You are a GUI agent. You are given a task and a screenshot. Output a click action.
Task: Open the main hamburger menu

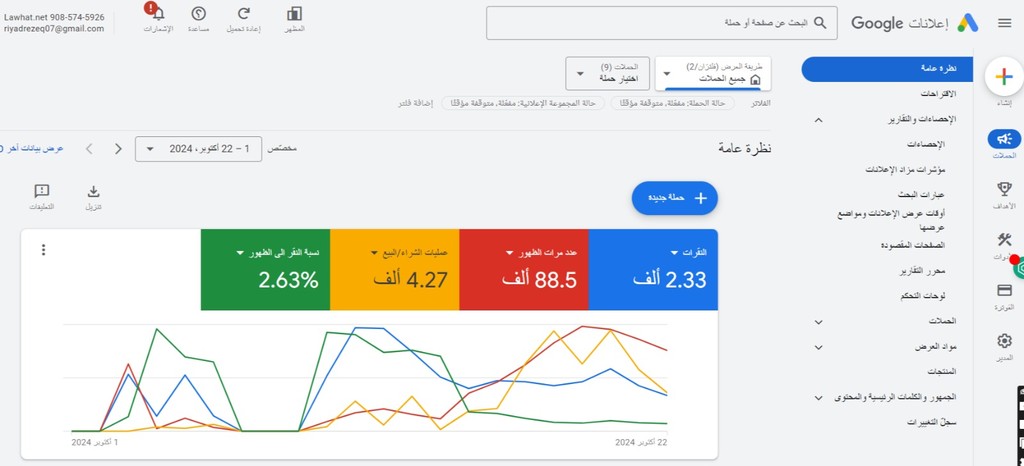pyautogui.click(x=1004, y=24)
